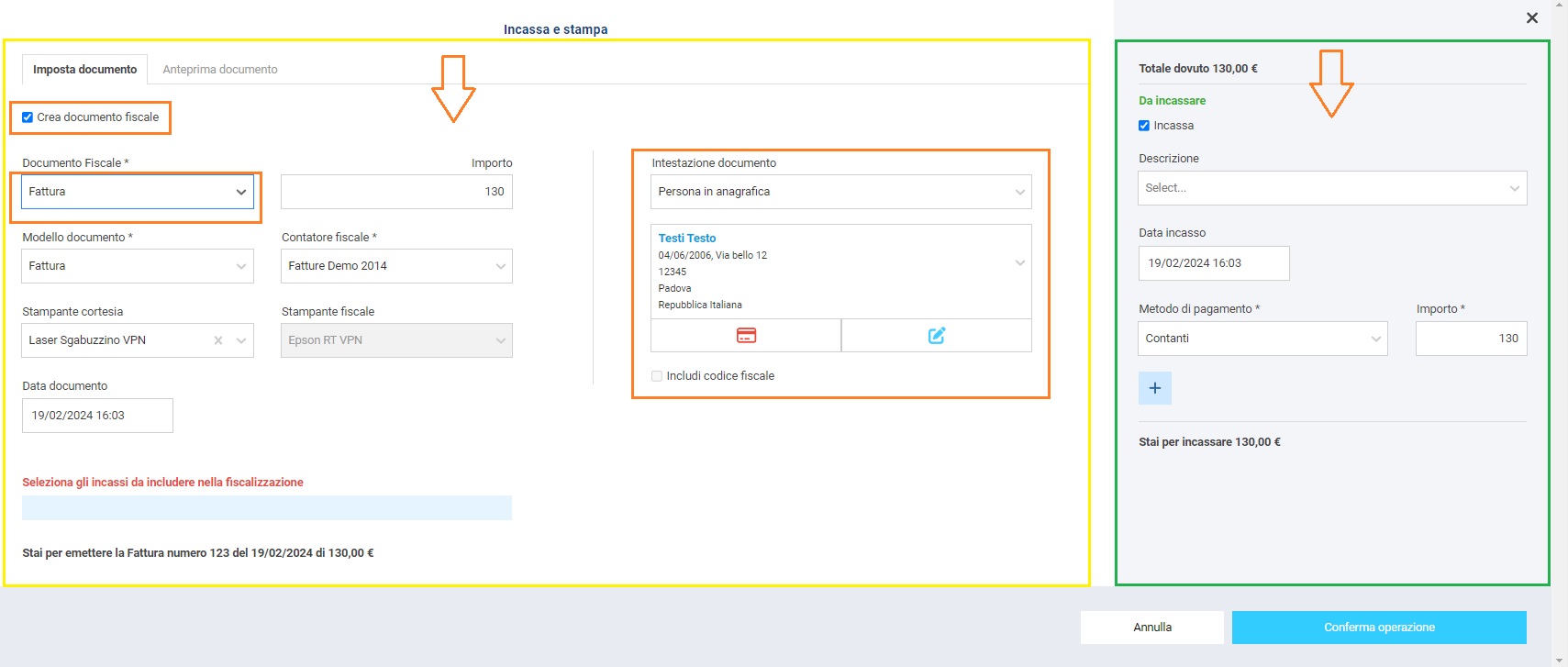1568x667 pixels.
Task: Expand the Testi Testo address card chevron
Action: coord(1019,263)
